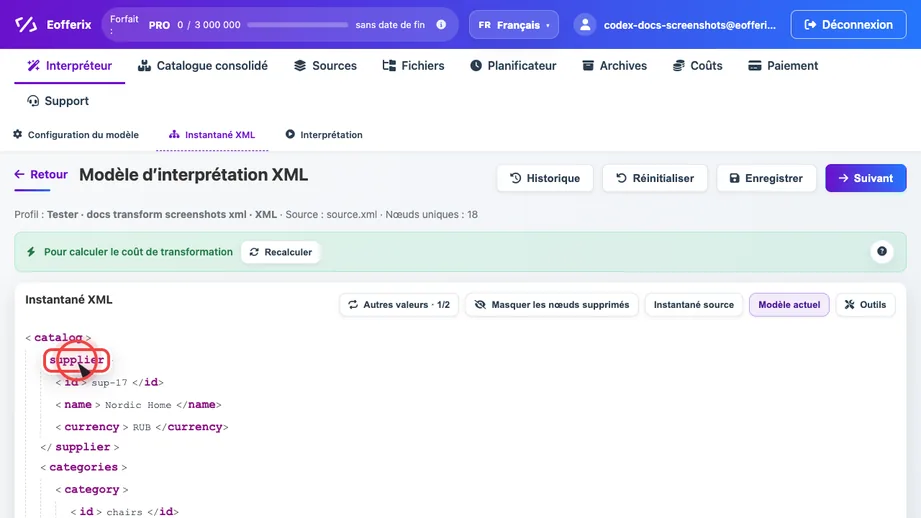
Task: Switch to the Fichiers tab
Action: coord(414,66)
